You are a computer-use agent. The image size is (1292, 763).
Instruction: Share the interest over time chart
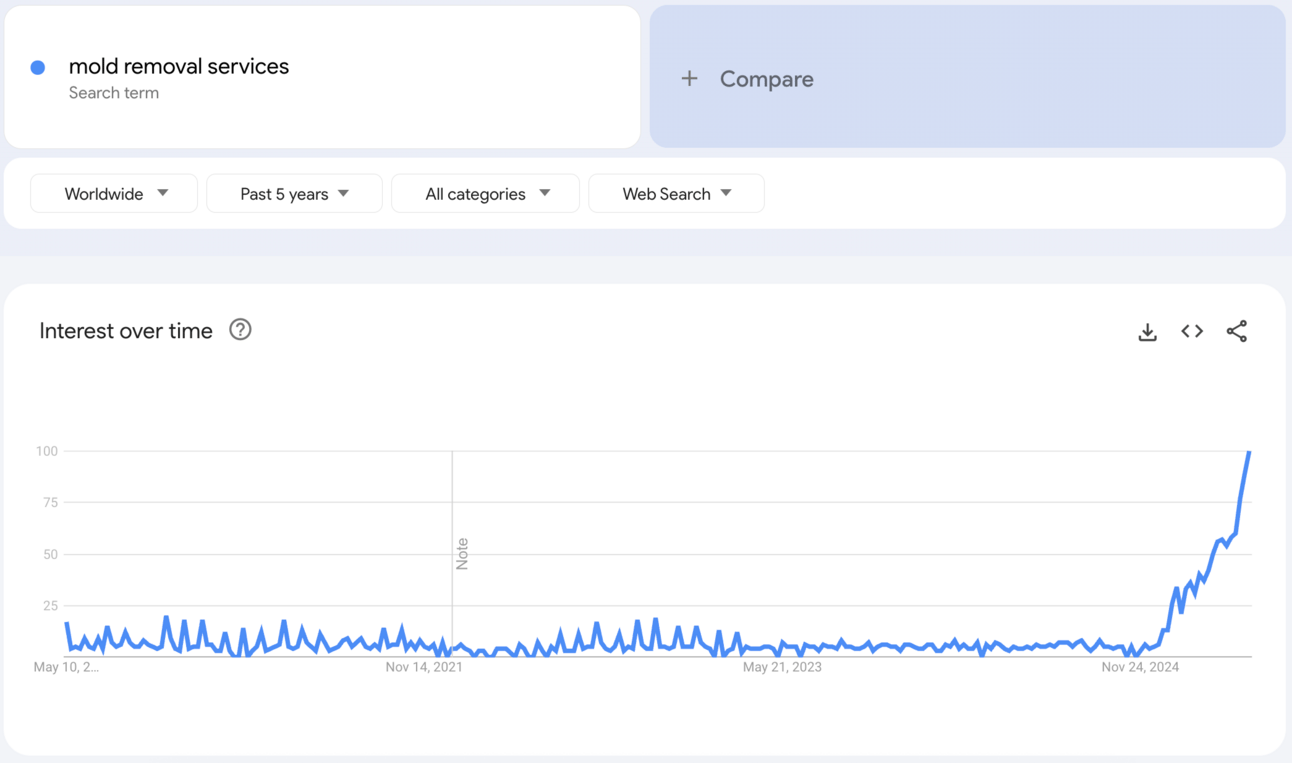pos(1237,331)
